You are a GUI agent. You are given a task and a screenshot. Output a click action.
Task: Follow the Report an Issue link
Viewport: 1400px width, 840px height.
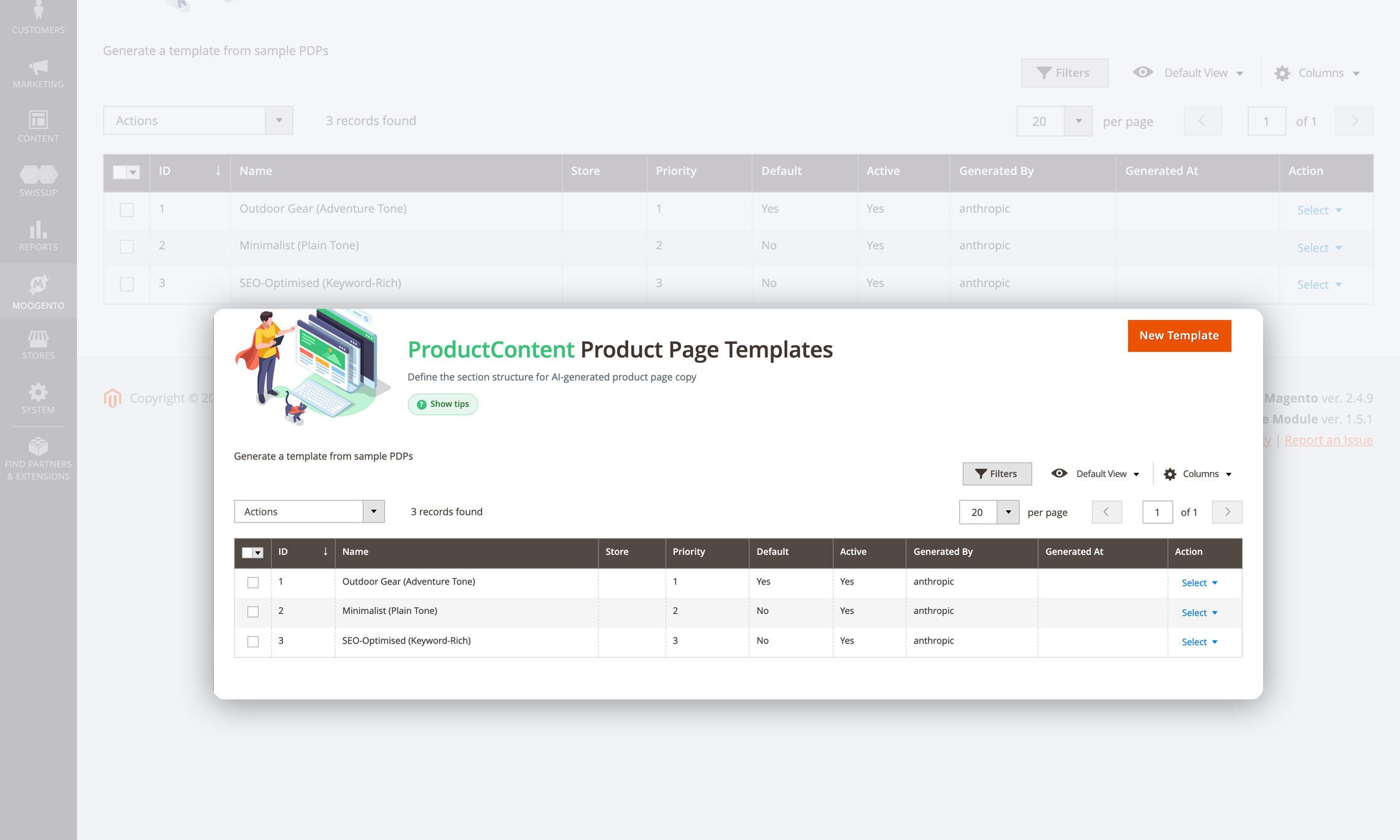(1329, 440)
